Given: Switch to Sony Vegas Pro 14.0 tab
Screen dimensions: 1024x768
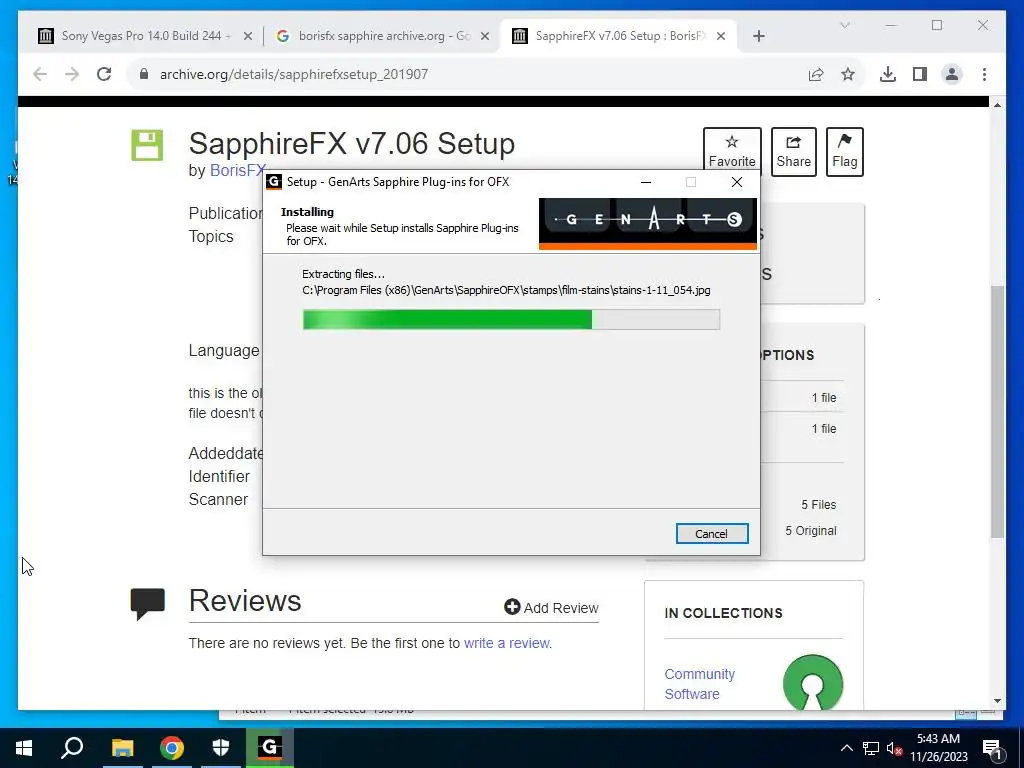Looking at the screenshot, I should click(x=146, y=36).
